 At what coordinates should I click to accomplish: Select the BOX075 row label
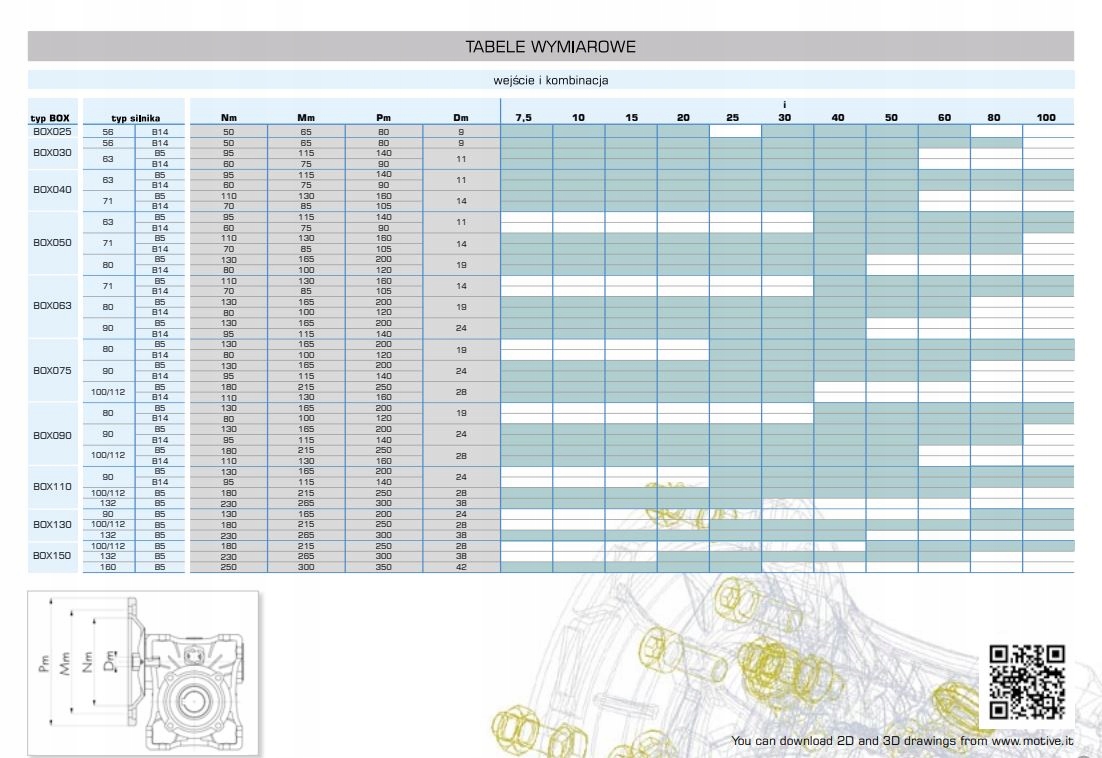(x=52, y=370)
